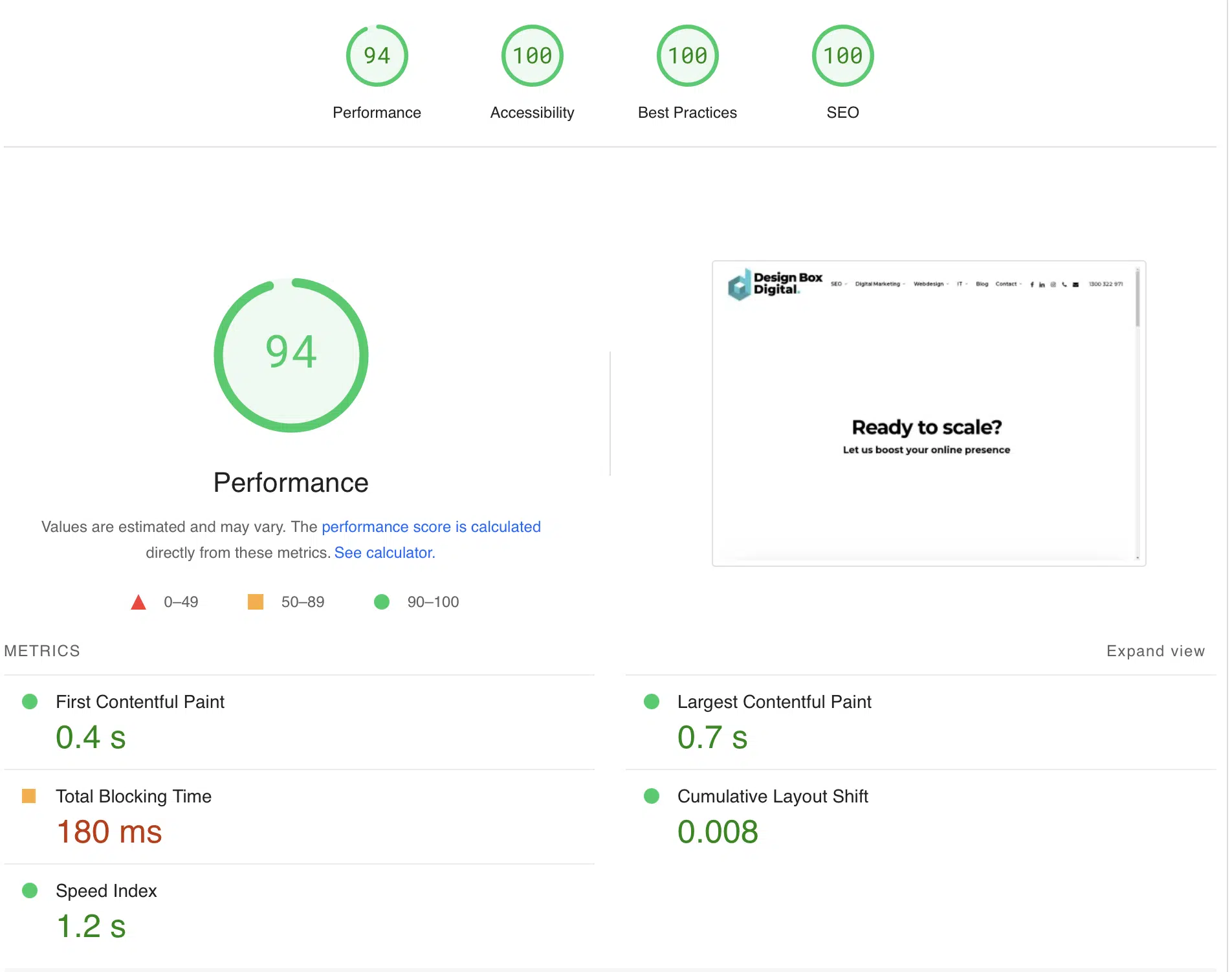
Task: Click the SEO 100 score gauge
Action: [842, 56]
